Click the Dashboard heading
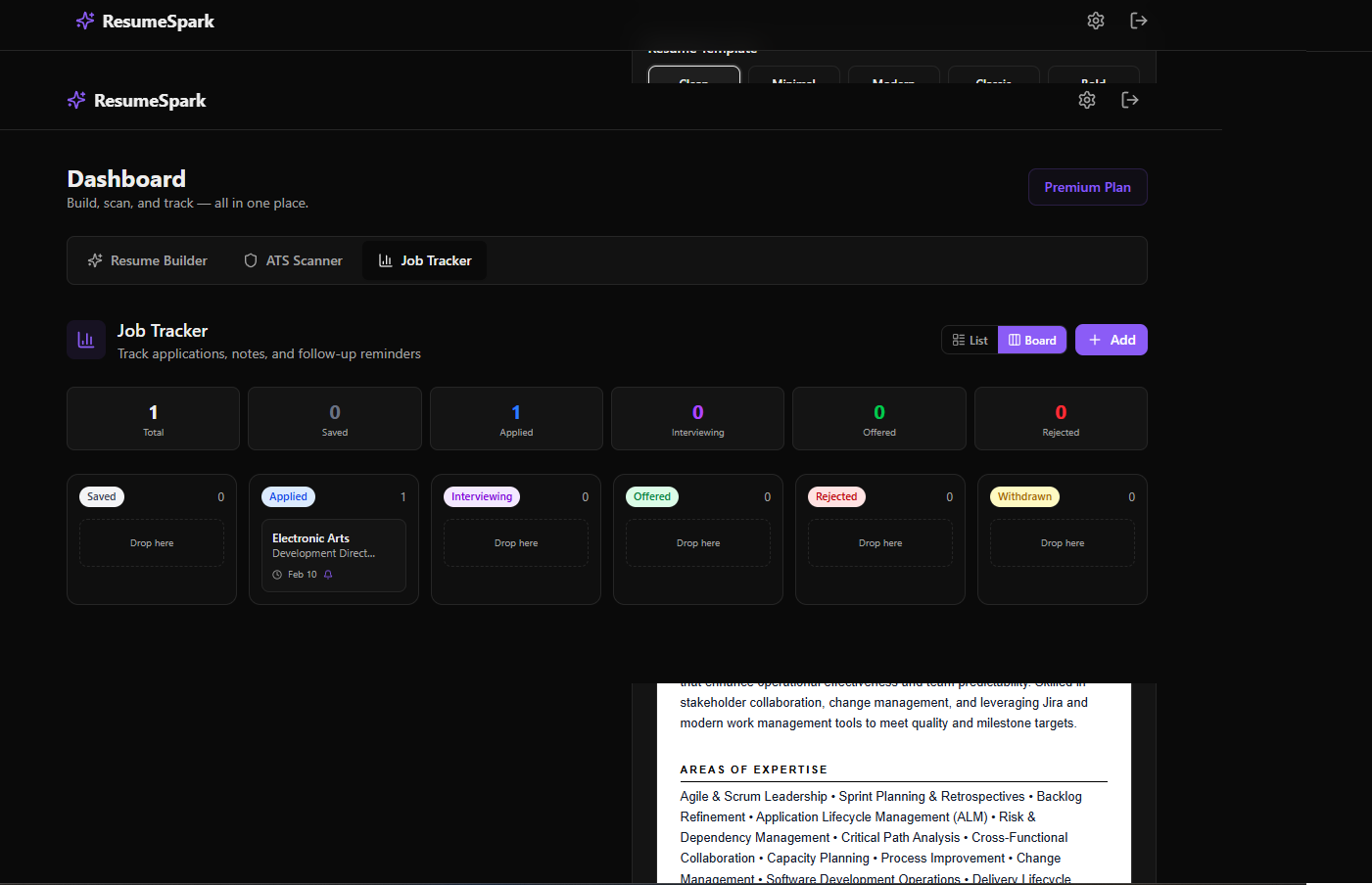 [x=126, y=179]
